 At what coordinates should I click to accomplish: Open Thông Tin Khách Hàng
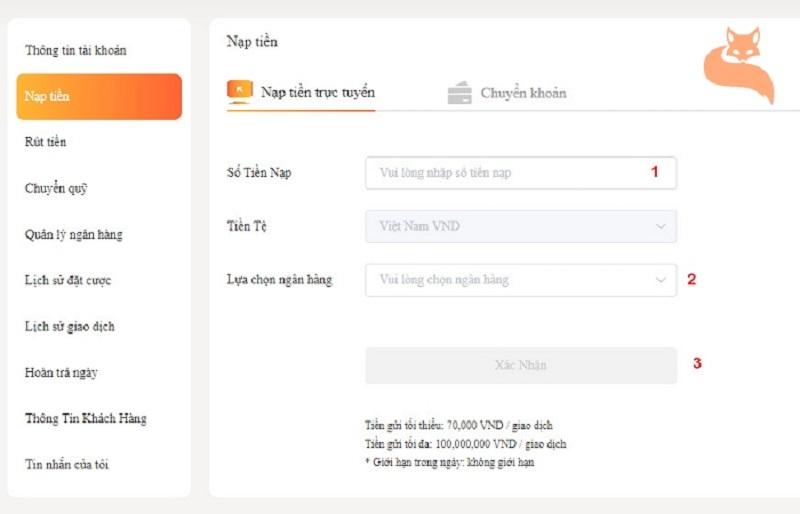86,419
